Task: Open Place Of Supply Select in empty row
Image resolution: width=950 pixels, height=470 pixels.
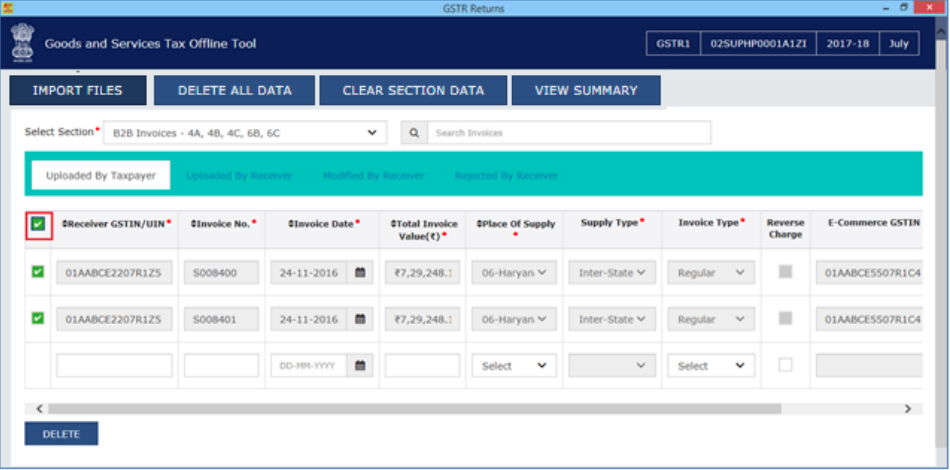Action: (514, 366)
